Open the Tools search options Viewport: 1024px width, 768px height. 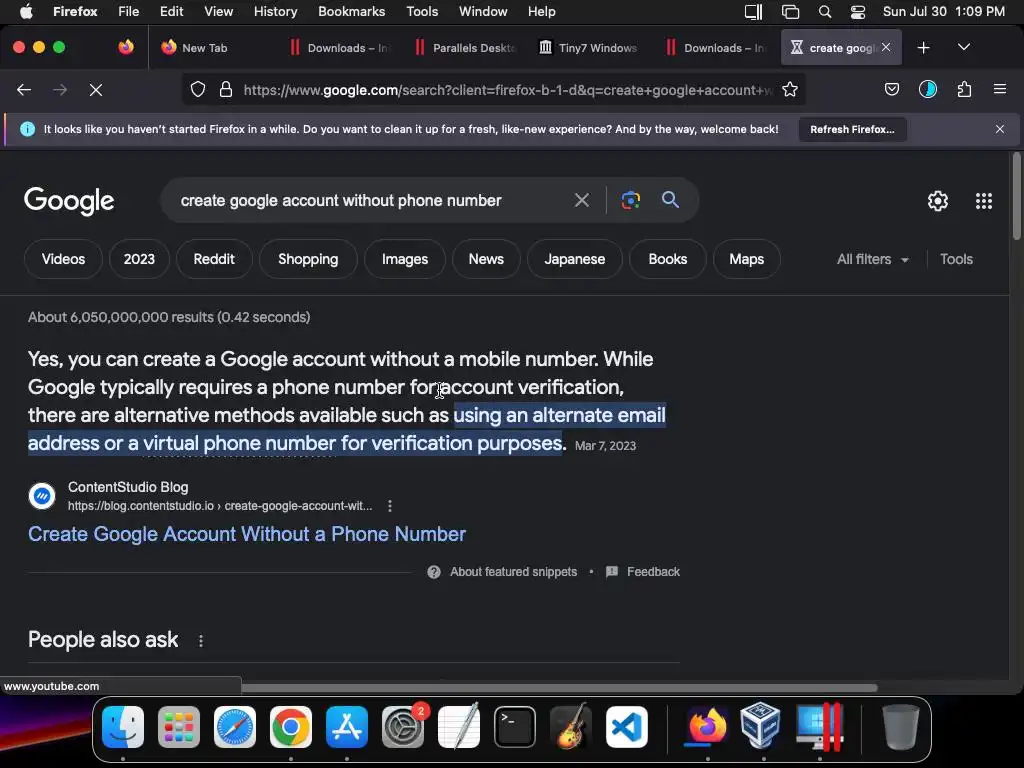tap(956, 259)
